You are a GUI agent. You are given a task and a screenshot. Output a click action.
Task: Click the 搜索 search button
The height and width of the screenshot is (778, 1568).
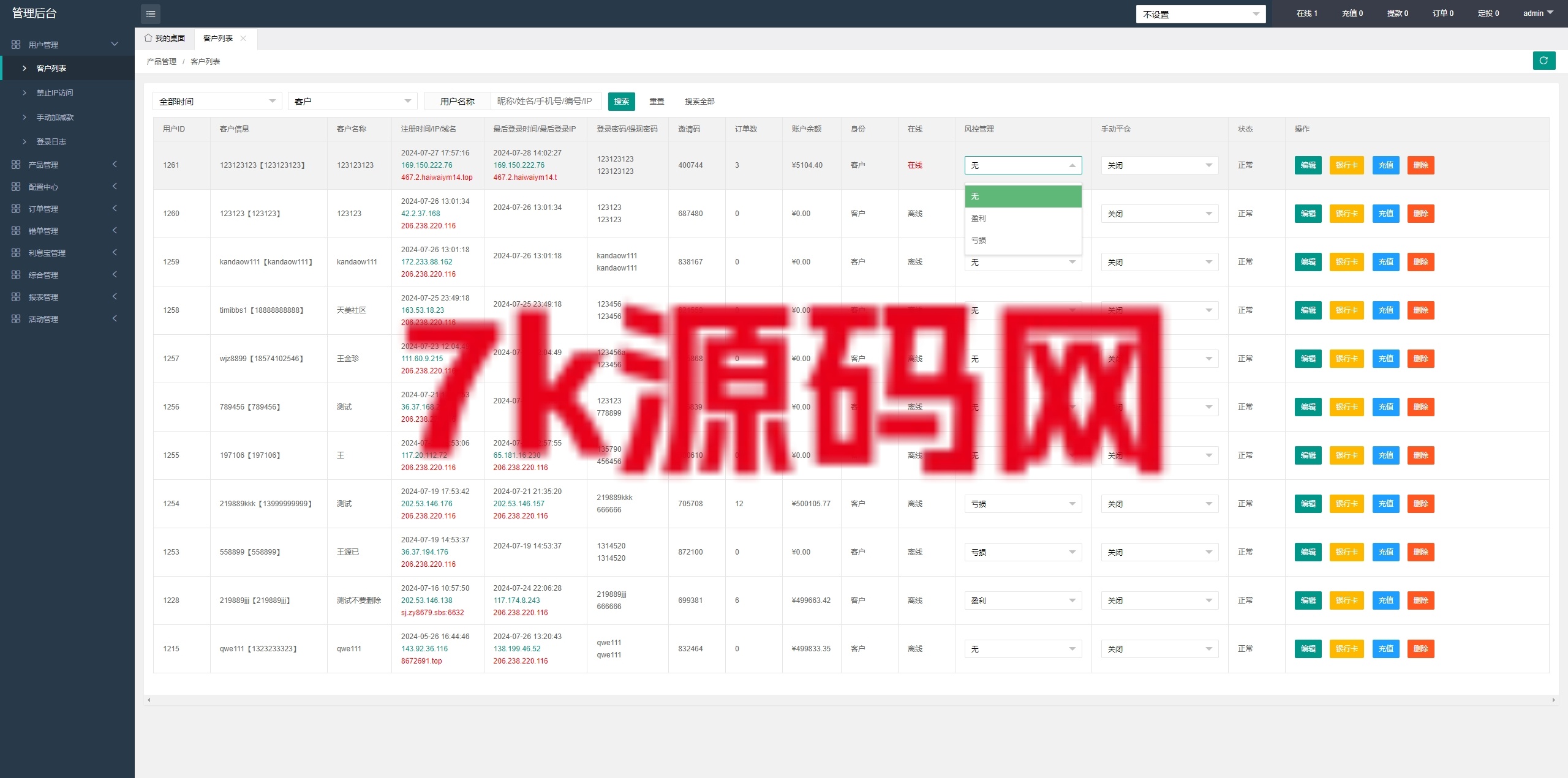[x=622, y=101]
